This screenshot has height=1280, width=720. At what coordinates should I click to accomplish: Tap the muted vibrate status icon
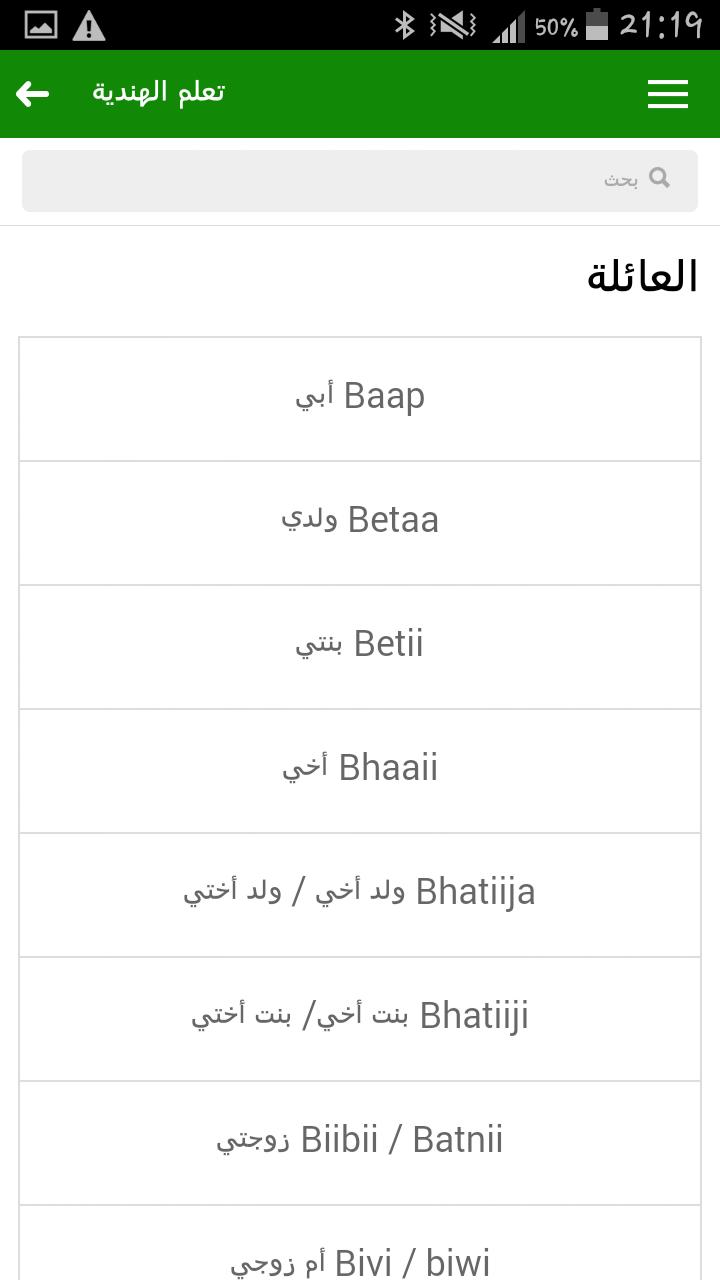coord(453,26)
